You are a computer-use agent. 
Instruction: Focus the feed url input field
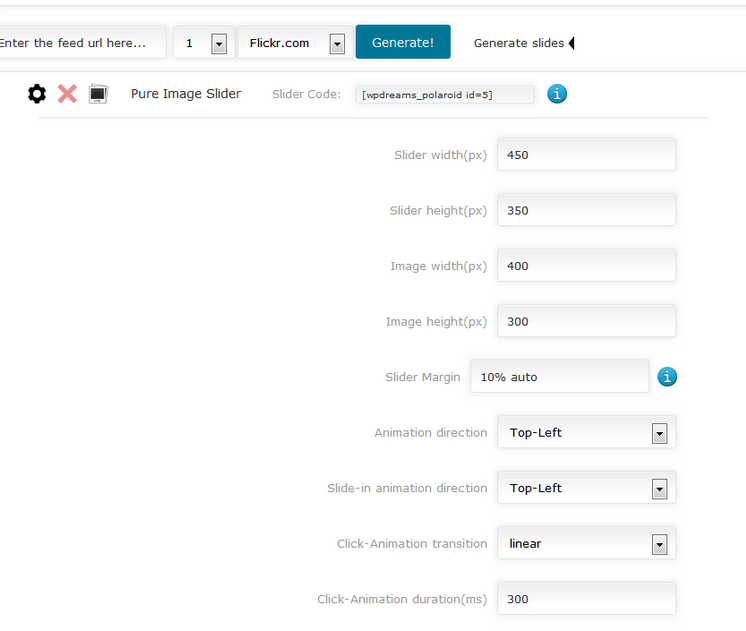82,43
